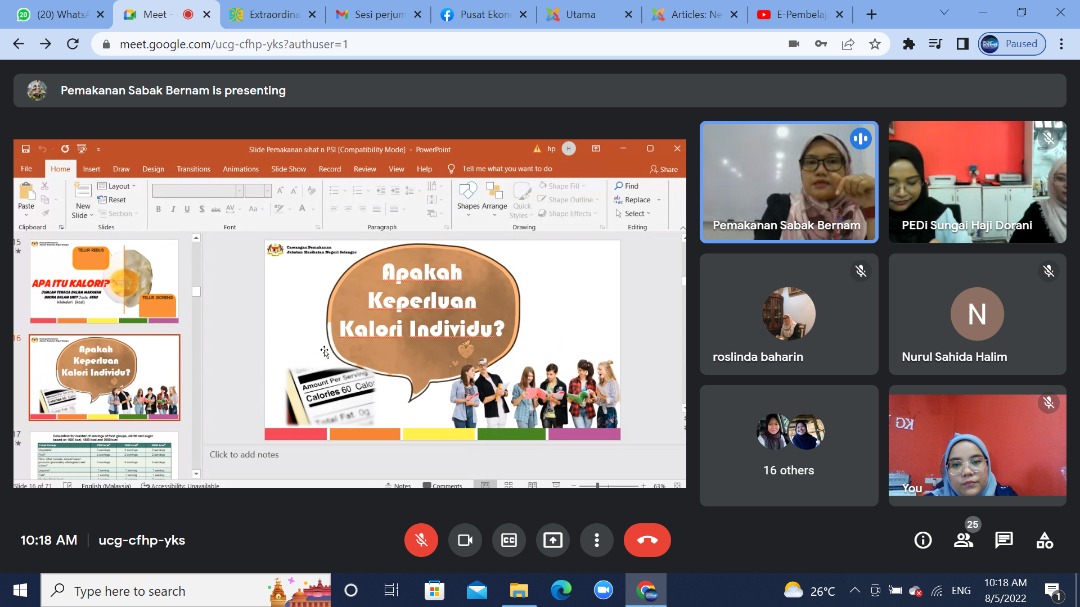Switch to the WhatsApp browser tab

click(x=55, y=15)
